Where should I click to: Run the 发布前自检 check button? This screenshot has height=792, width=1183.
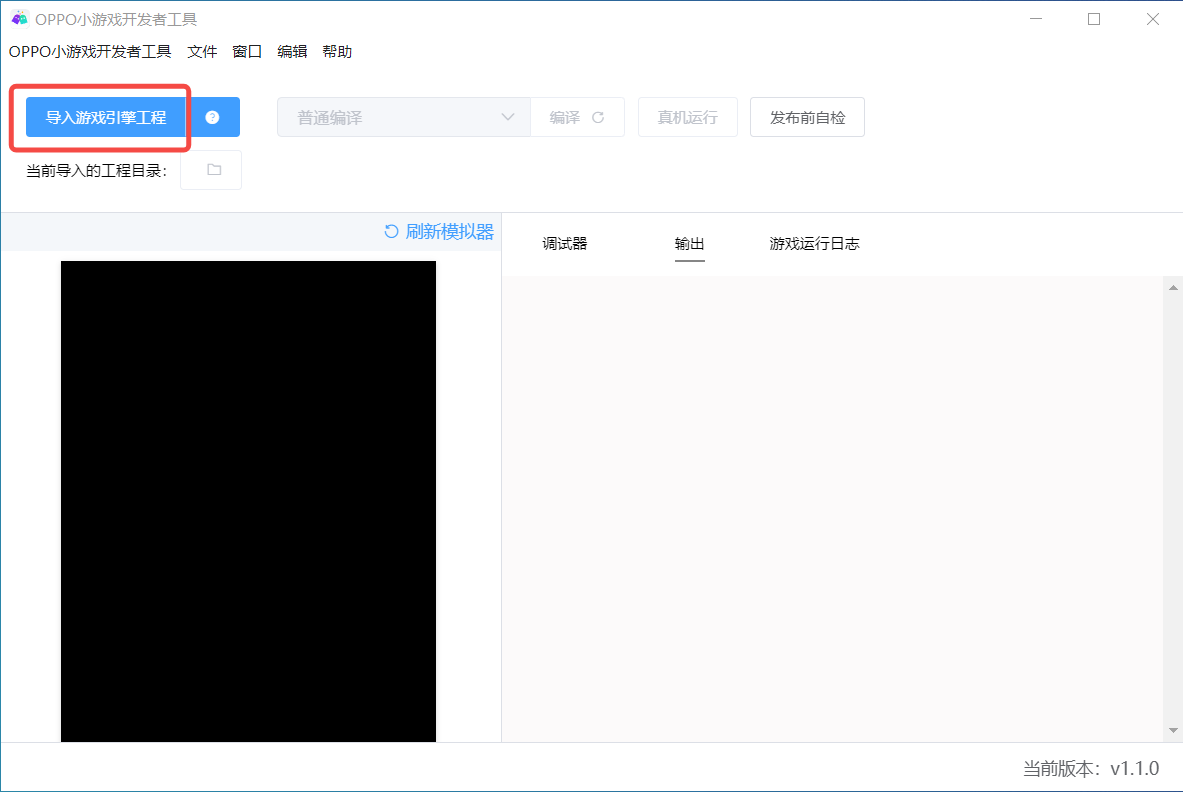point(807,117)
